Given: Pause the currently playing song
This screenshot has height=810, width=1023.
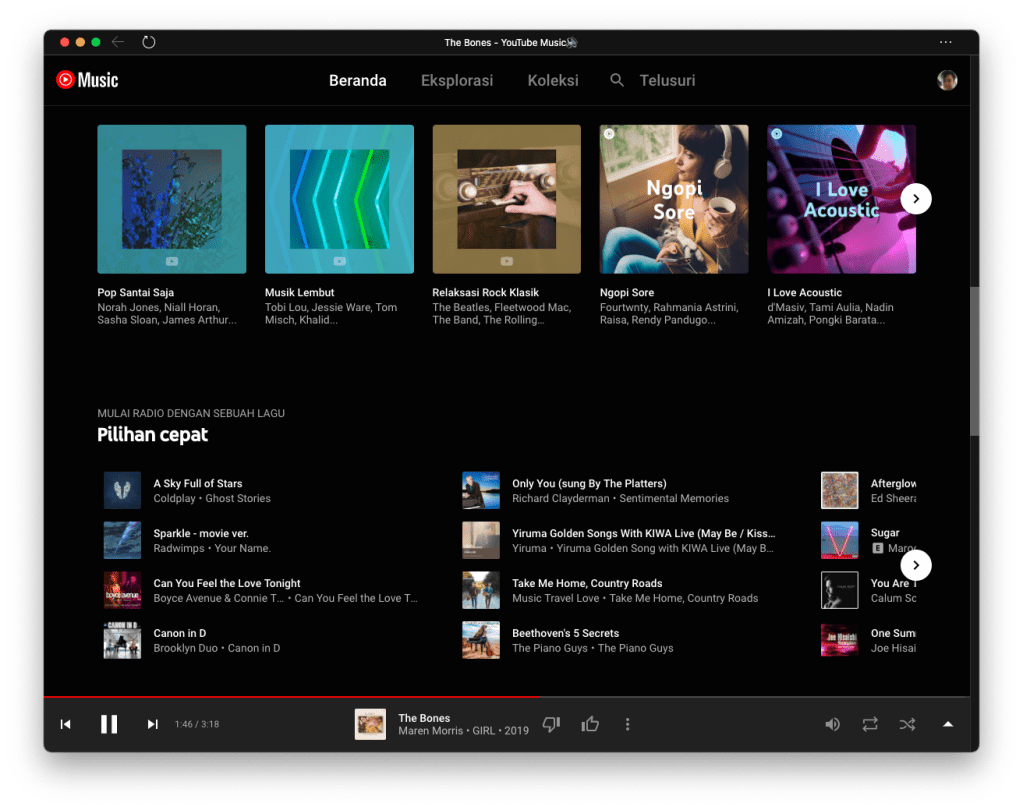Looking at the screenshot, I should (109, 724).
